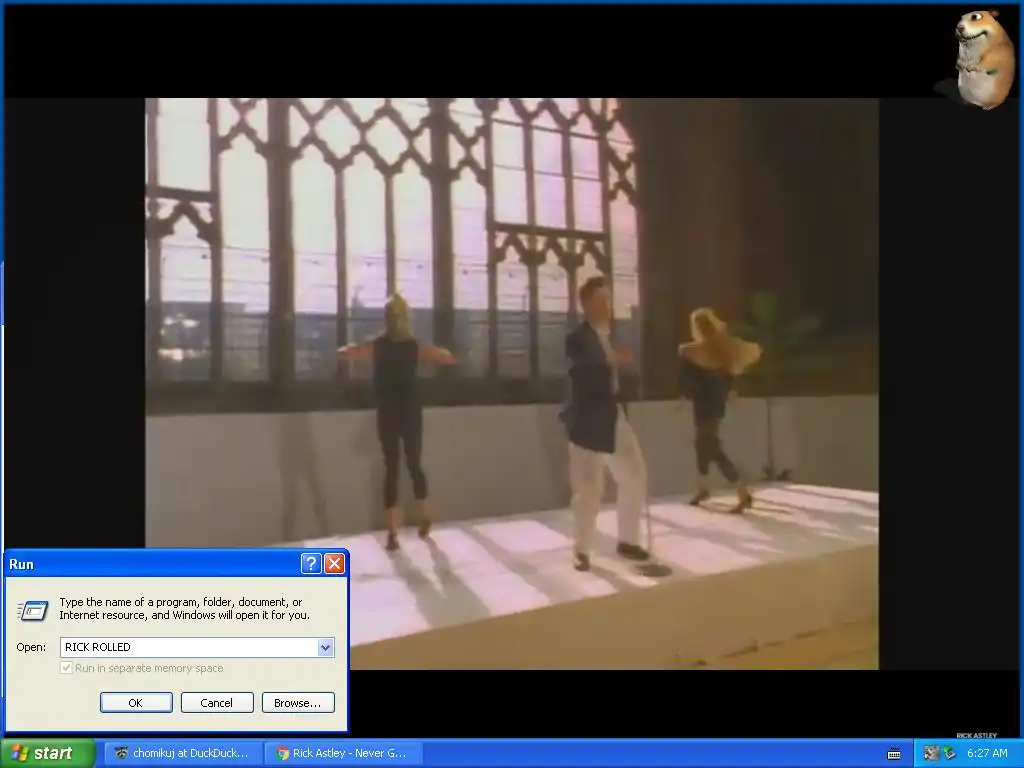This screenshot has height=768, width=1024.
Task: Click the Open text field containing RICK ROLLED
Action: 189,647
